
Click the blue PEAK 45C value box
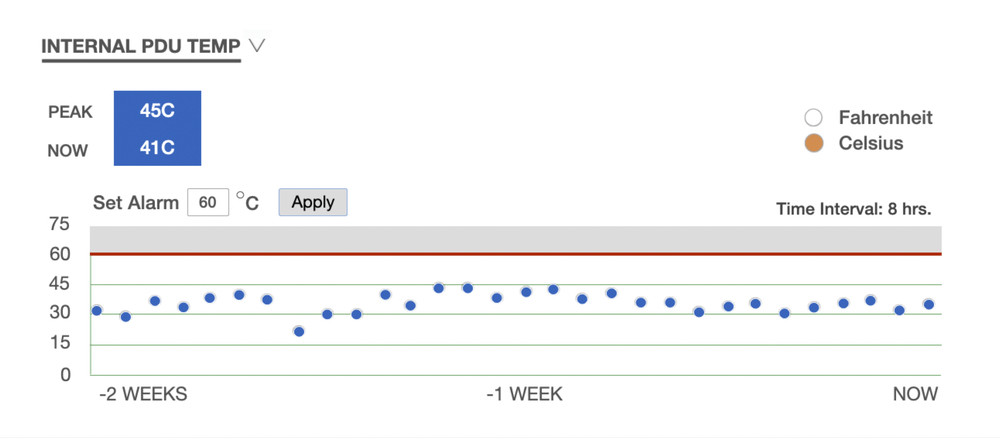(157, 111)
